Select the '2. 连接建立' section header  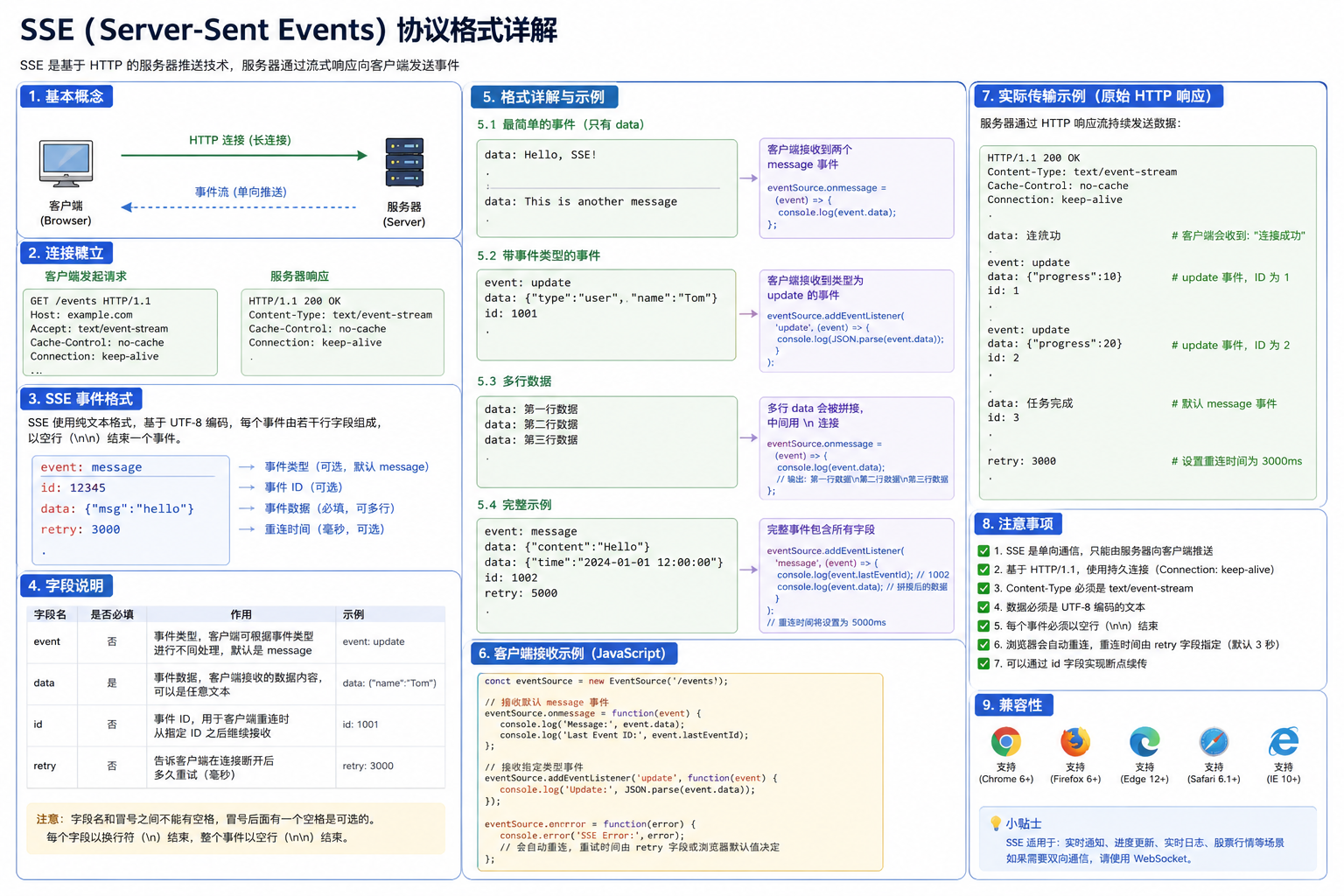coord(66,253)
